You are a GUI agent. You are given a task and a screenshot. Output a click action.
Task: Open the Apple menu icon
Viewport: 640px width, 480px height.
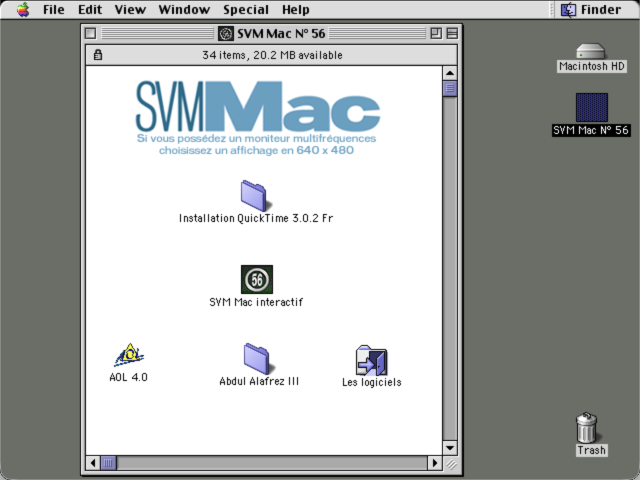(23, 9)
